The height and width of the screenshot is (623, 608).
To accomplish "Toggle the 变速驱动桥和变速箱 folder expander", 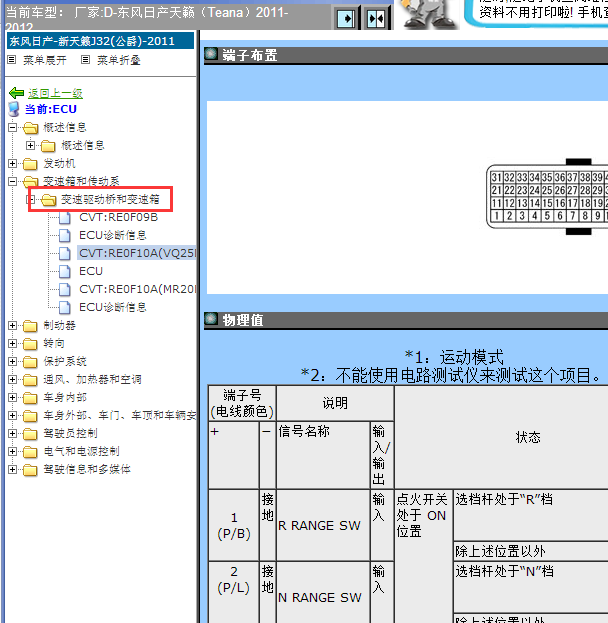I will 31,199.
